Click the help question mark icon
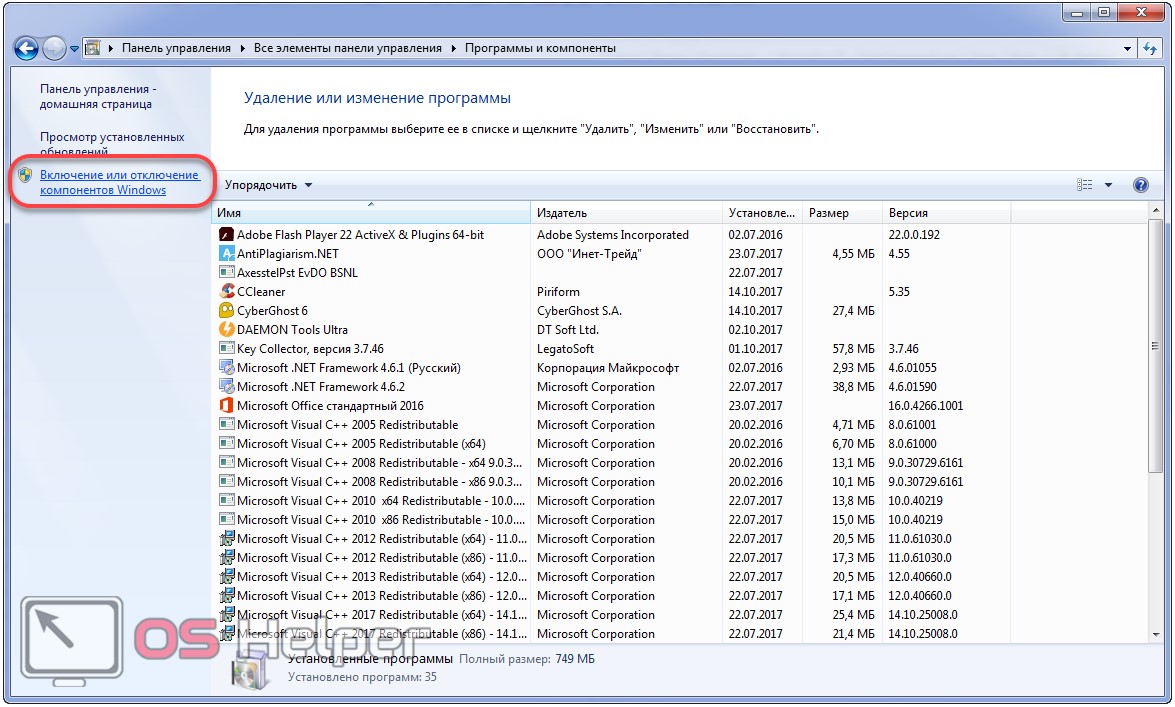 1141,185
